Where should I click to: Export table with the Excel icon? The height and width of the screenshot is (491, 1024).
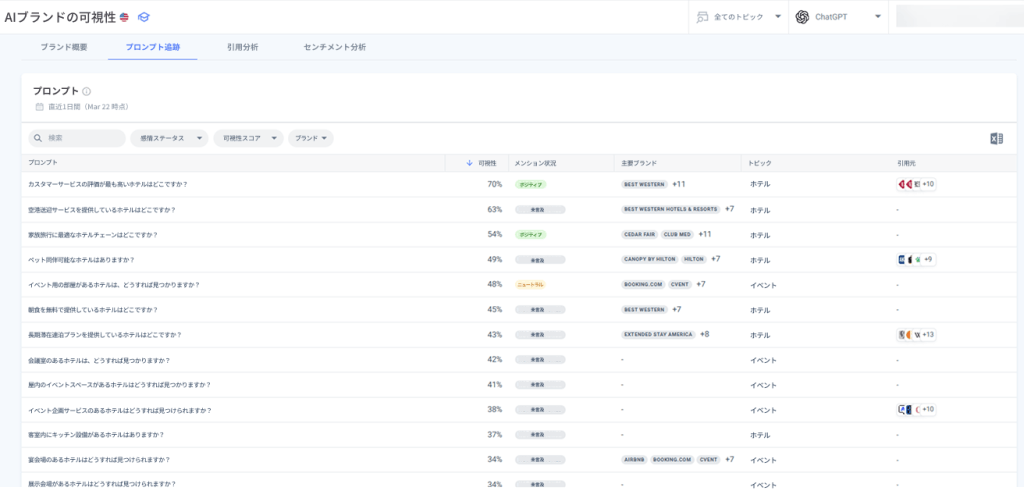(996, 138)
